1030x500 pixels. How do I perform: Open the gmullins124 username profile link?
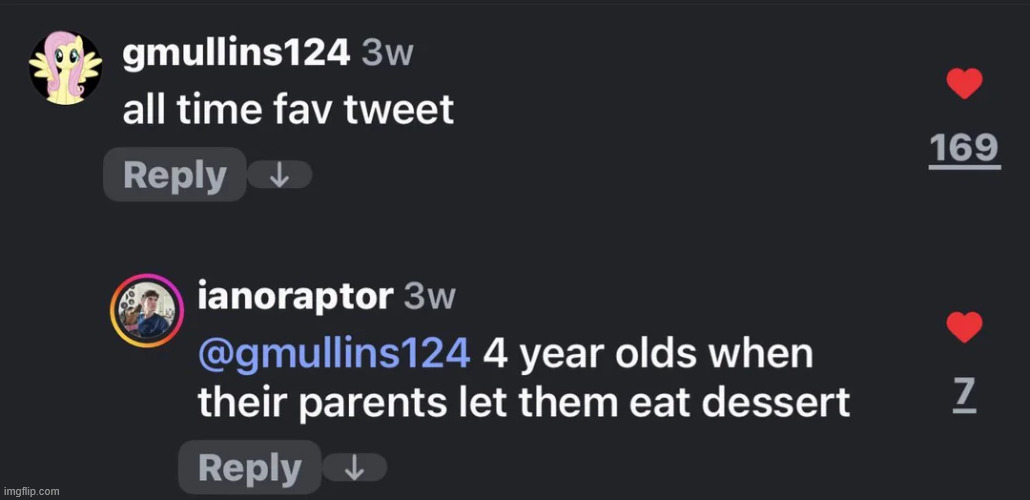(235, 54)
